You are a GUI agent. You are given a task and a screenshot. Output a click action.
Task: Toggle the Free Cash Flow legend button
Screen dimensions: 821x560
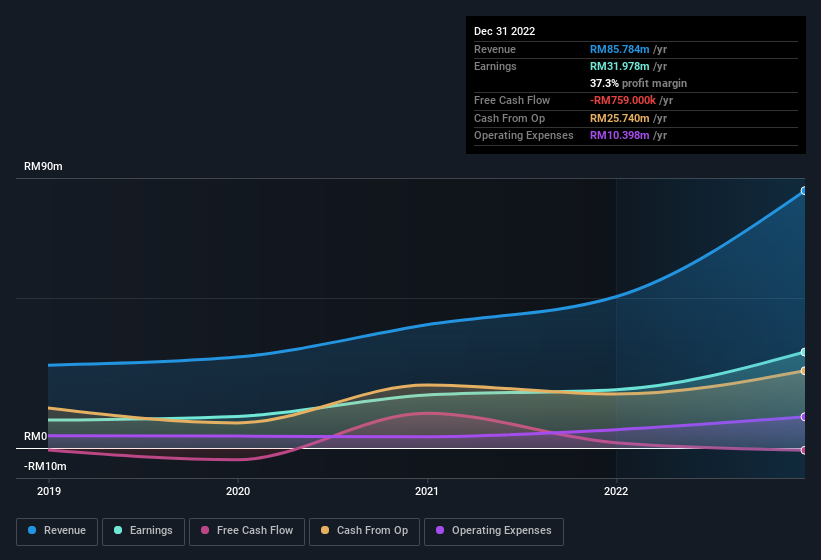point(247,531)
